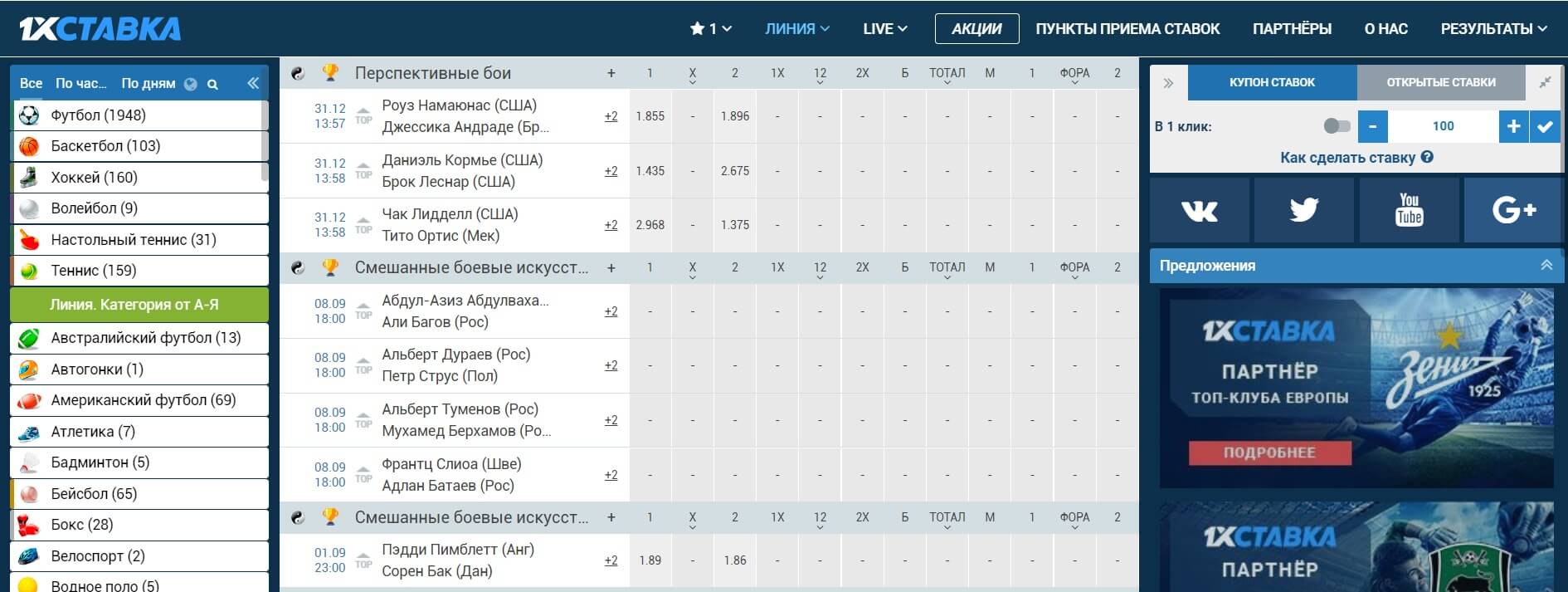Decrease the one-click stake with minus
The height and width of the screenshot is (592, 1568).
pyautogui.click(x=1373, y=126)
